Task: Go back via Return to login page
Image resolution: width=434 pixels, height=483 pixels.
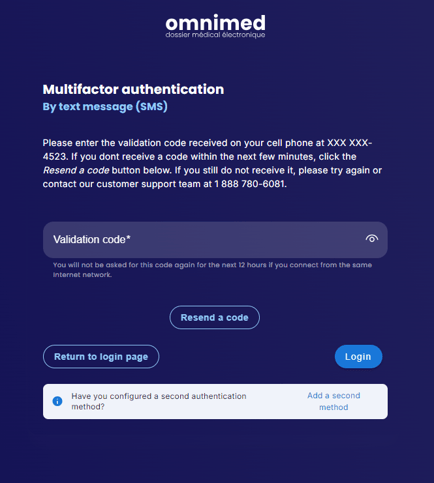Action: (x=101, y=357)
